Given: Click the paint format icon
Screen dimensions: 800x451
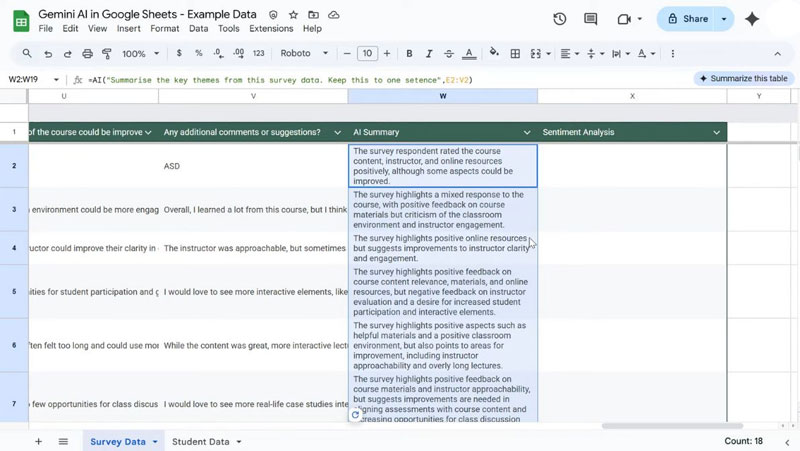Looking at the screenshot, I should point(108,53).
